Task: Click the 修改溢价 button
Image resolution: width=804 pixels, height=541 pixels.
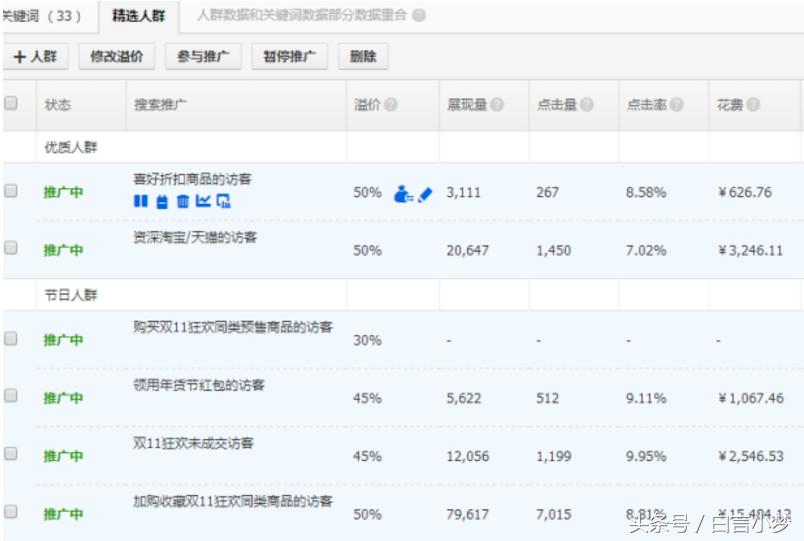Action: point(117,56)
